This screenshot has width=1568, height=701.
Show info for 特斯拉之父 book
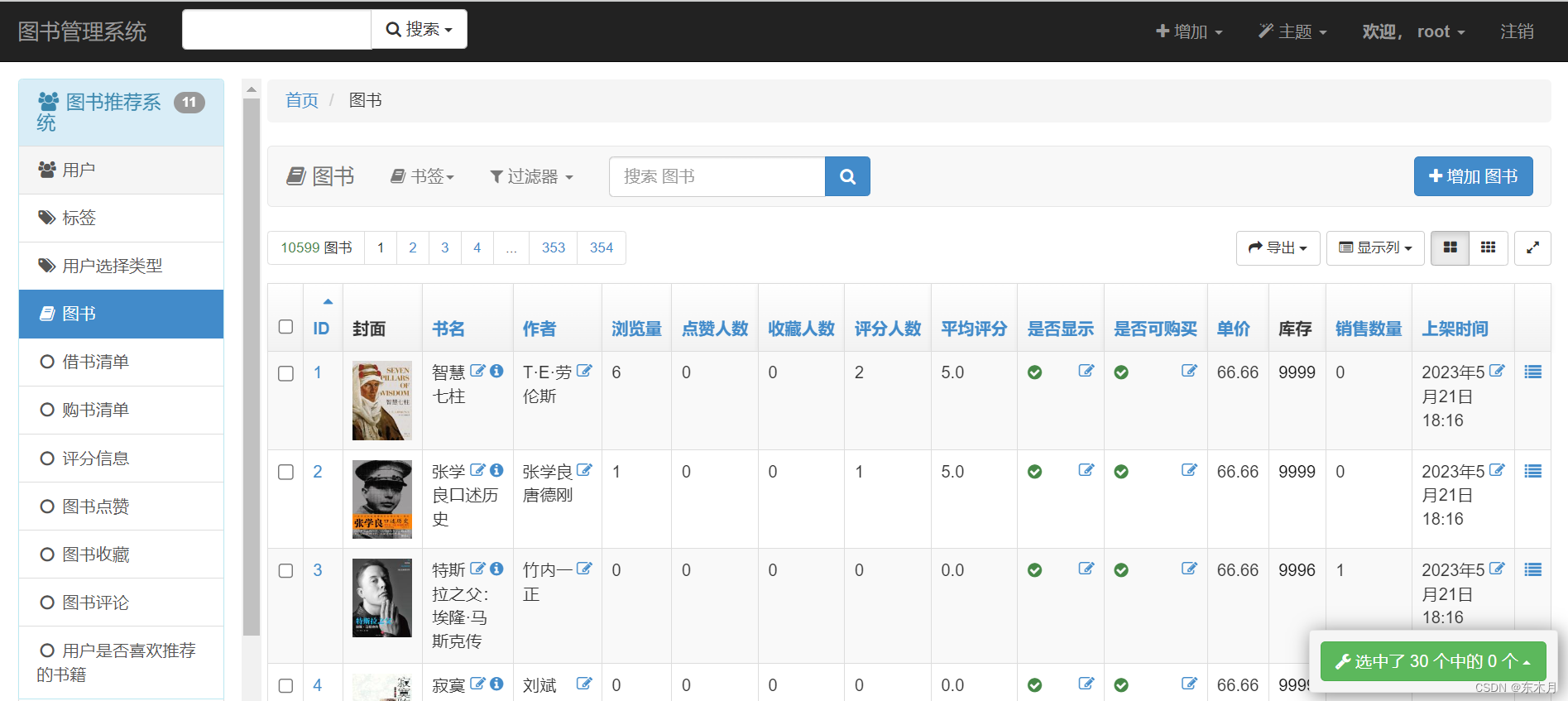point(496,569)
